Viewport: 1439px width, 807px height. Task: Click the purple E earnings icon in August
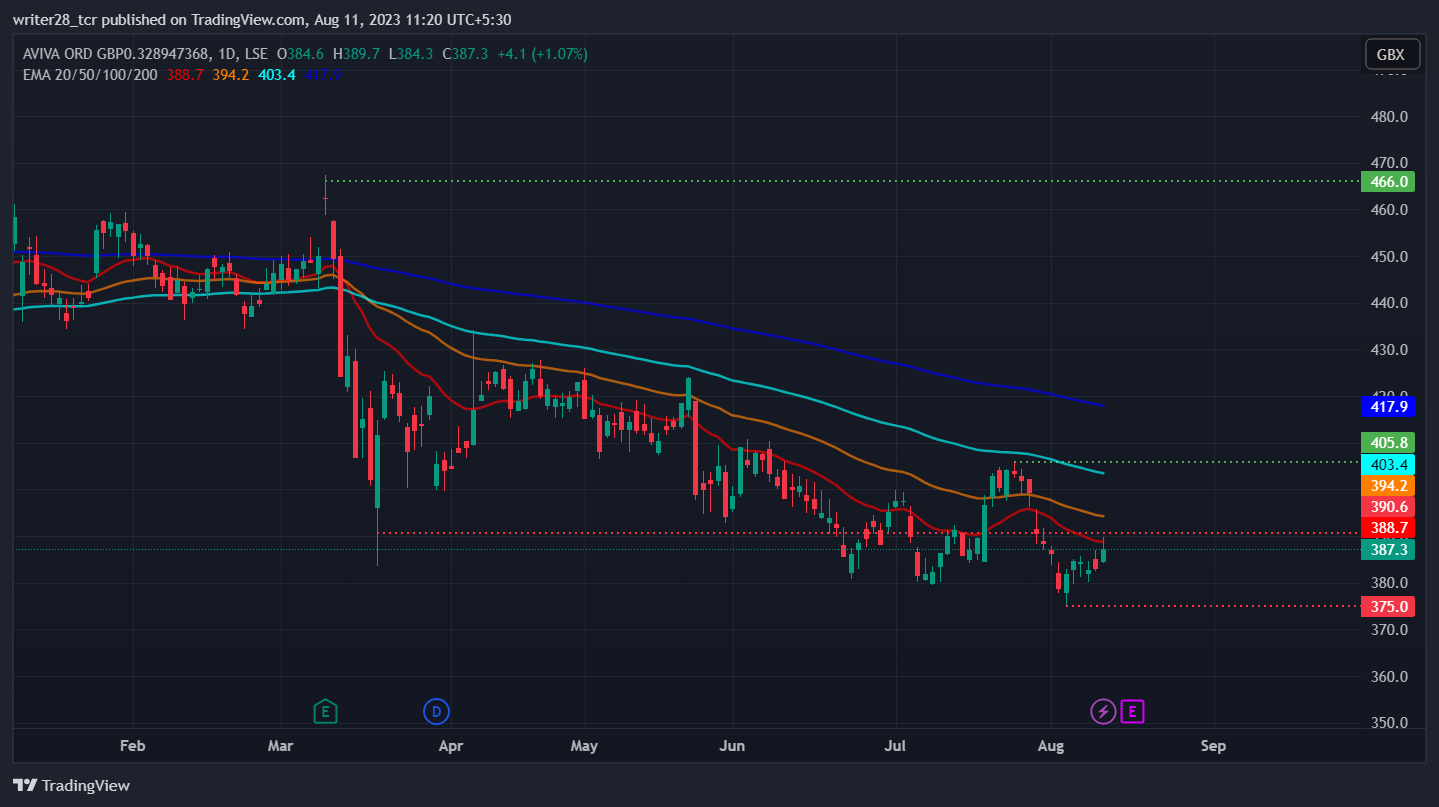1132,712
